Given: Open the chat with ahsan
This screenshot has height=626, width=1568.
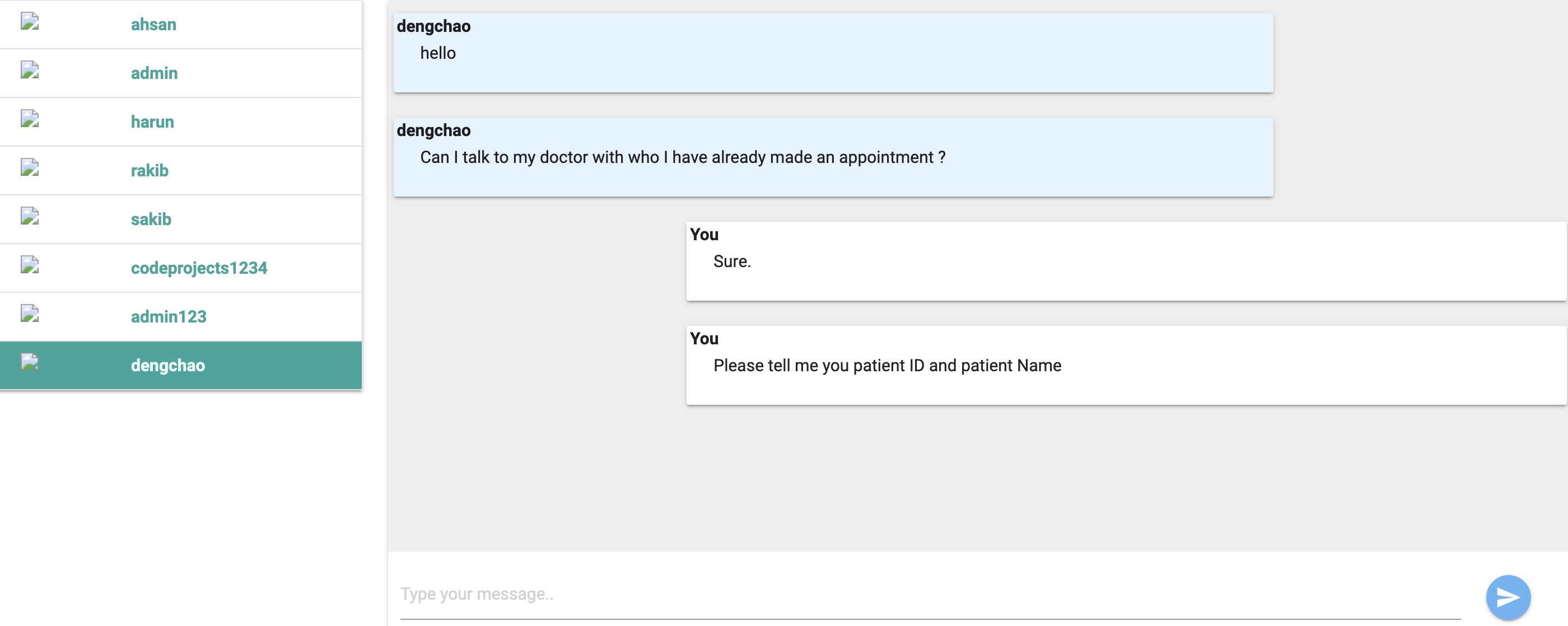Looking at the screenshot, I should (x=153, y=24).
